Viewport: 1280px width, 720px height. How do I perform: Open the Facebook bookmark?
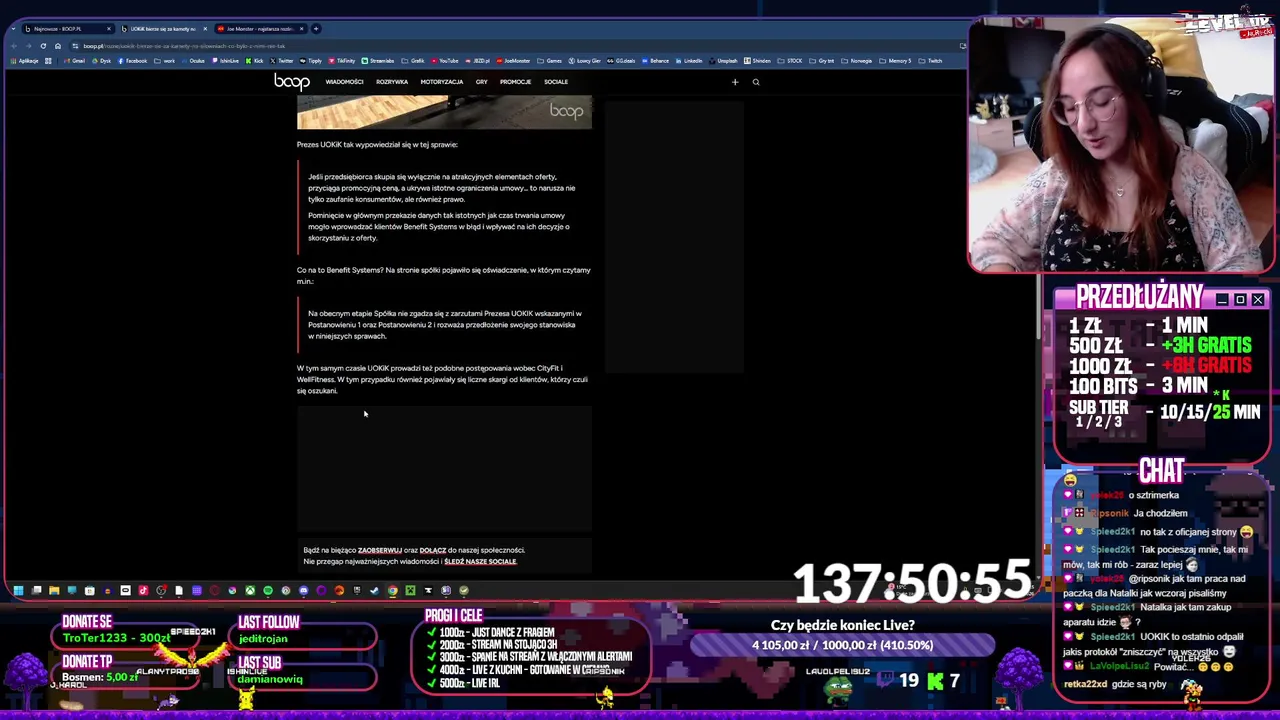coord(132,61)
